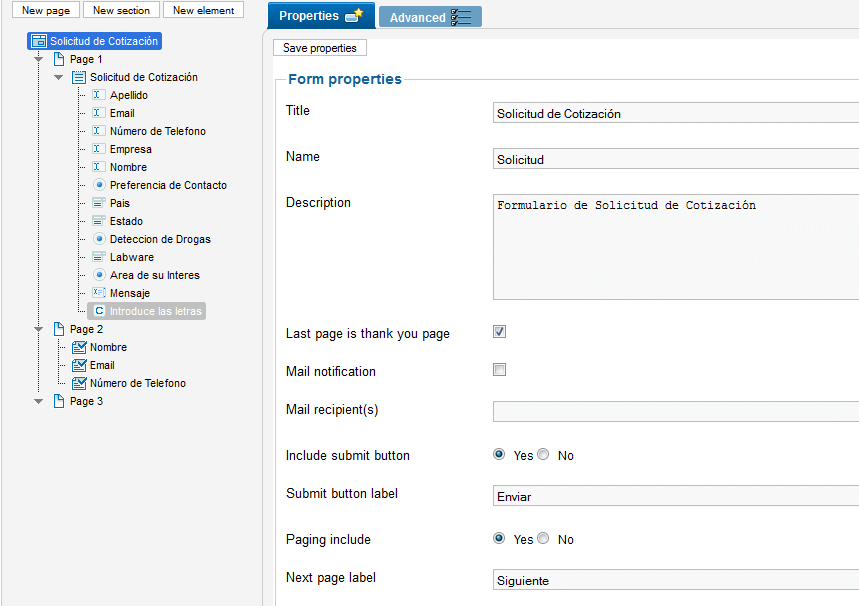Select the Estado label in the tree
Screen dimensions: 859x606
pyautogui.click(x=127, y=221)
